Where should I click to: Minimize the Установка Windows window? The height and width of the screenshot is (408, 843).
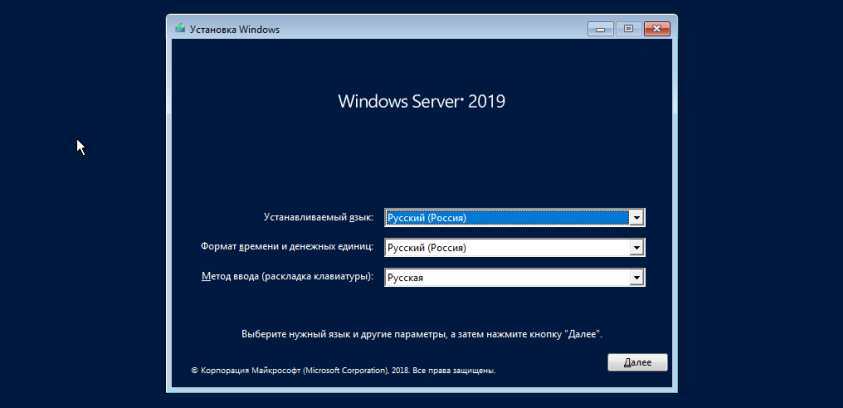tap(600, 29)
